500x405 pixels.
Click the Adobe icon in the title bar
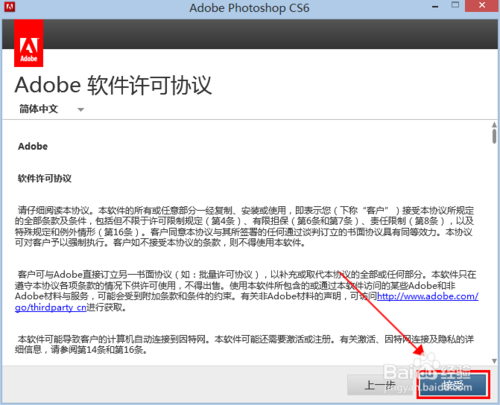[x=10, y=7]
